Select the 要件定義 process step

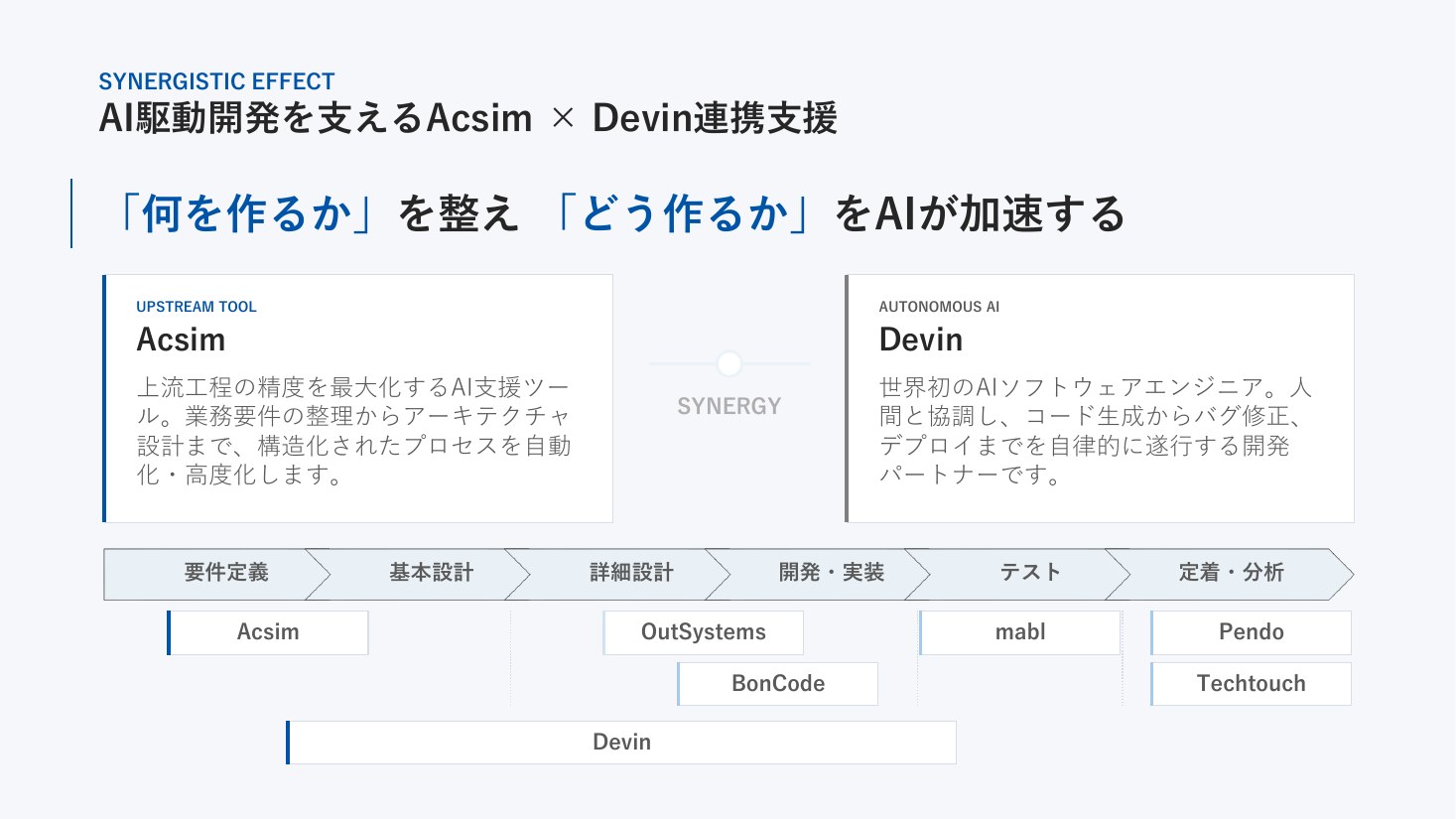click(217, 574)
